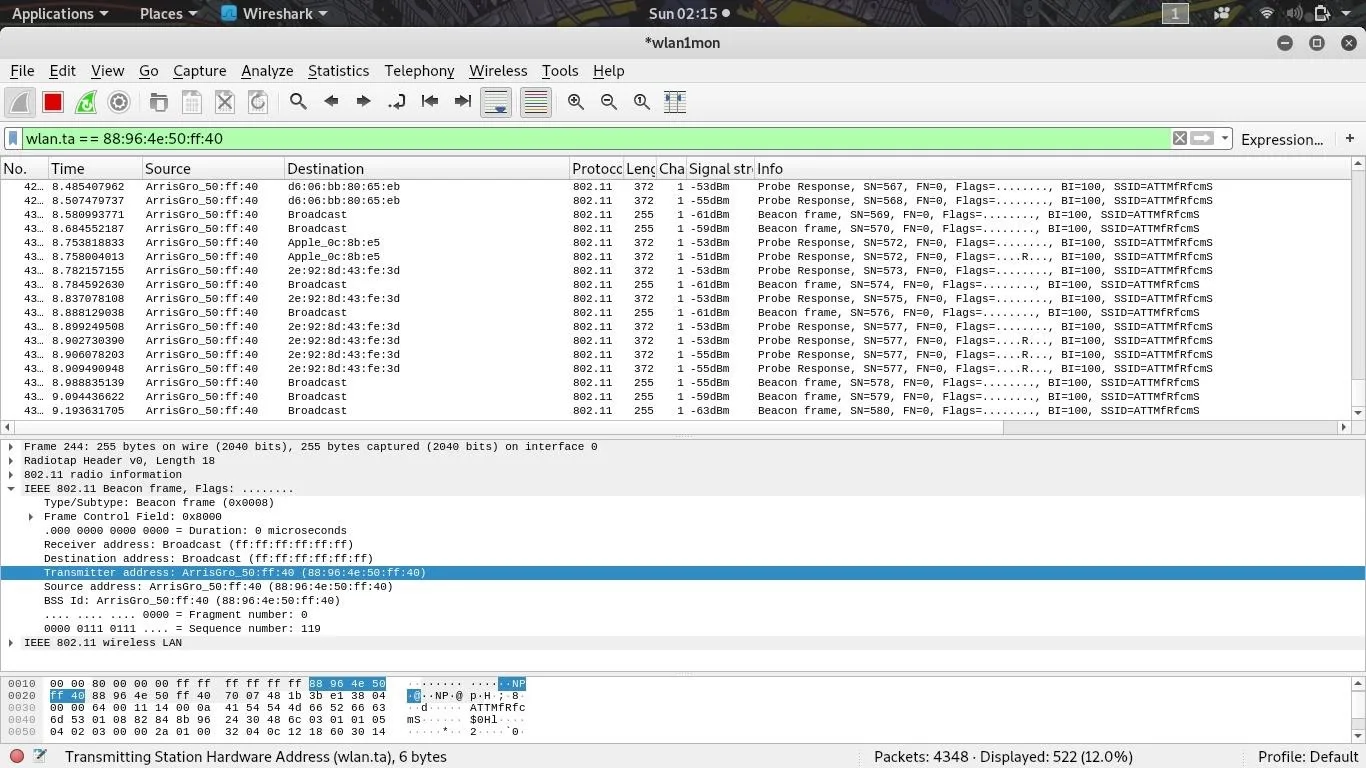Select the Probe Response row with SN=567

pyautogui.click(x=675, y=187)
